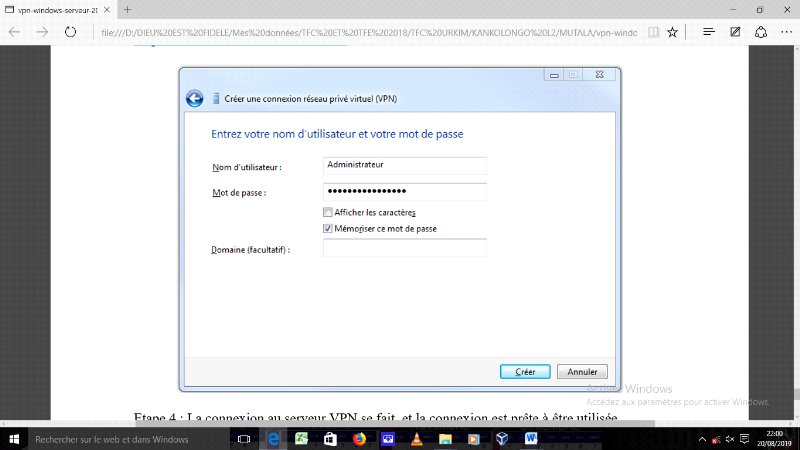Uncheck Mémoriser ce mot de passe
This screenshot has width=800, height=450.
tap(328, 229)
